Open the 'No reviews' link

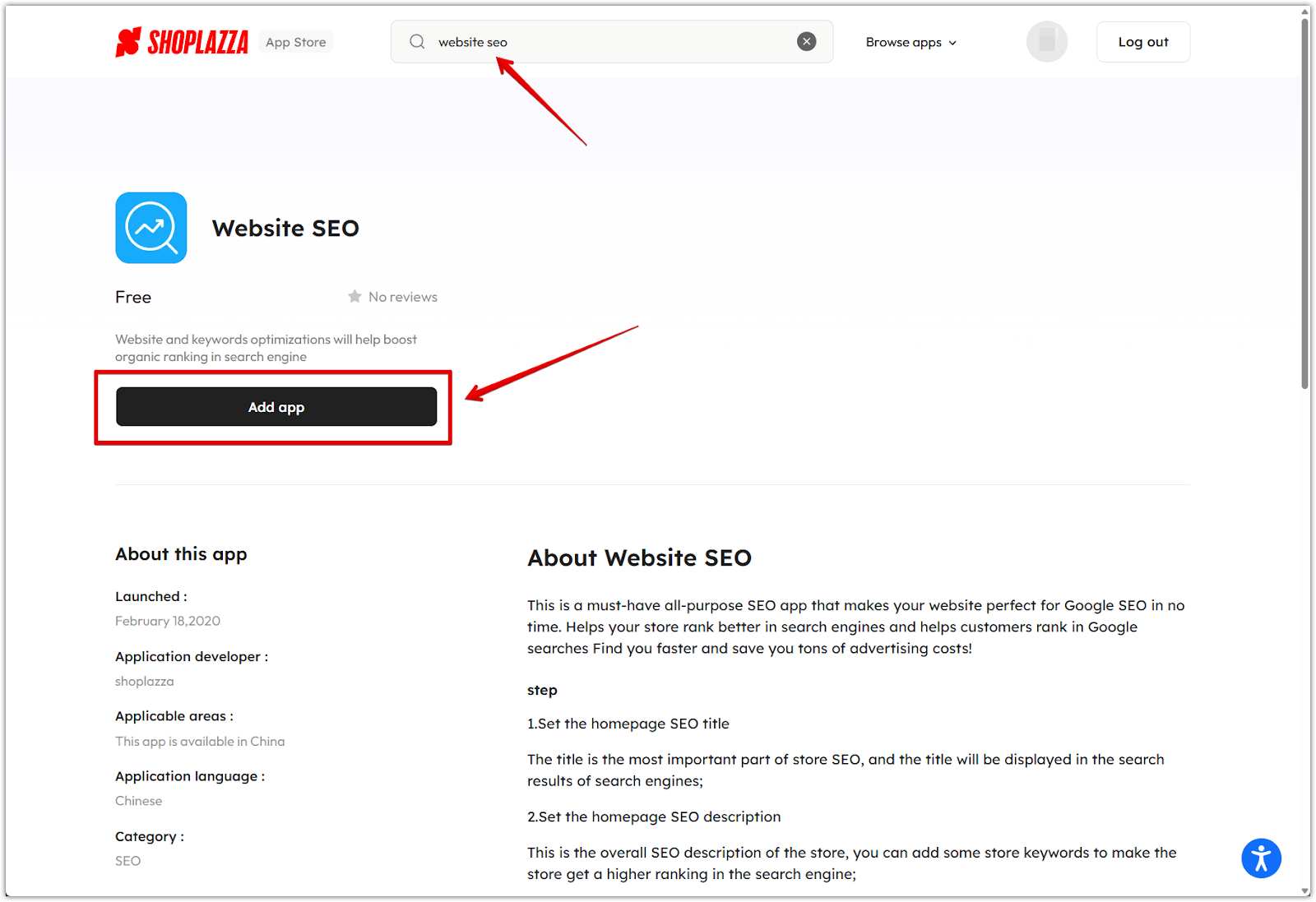403,297
